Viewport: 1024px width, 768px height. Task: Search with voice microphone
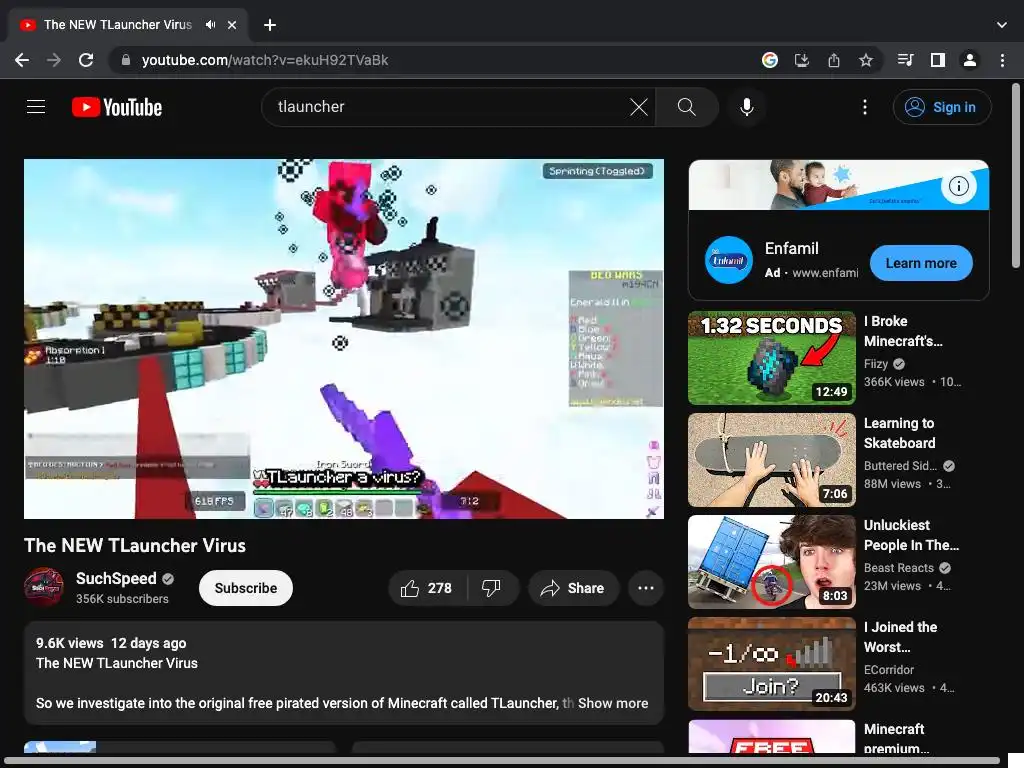[746, 106]
